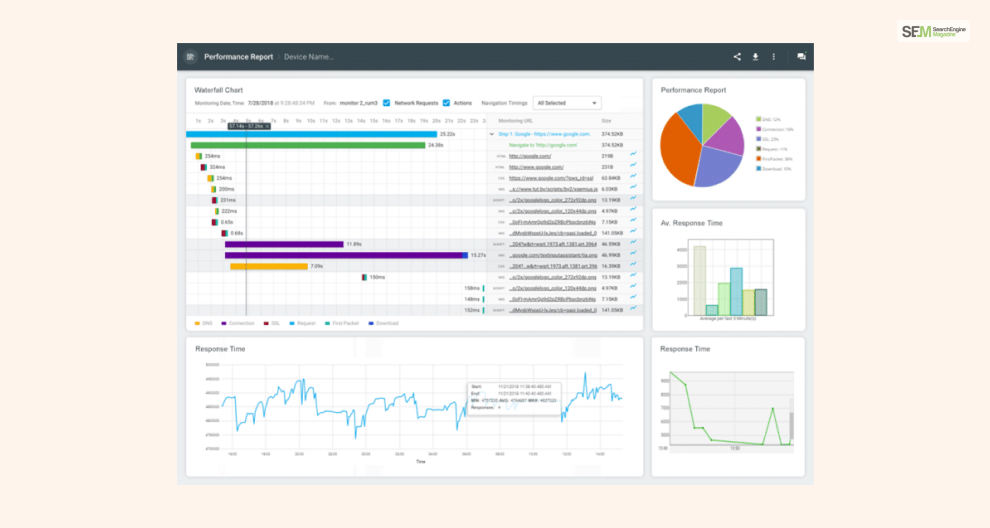
Task: Open the www.tut.by xgemius.js script link
Action: (x=553, y=189)
